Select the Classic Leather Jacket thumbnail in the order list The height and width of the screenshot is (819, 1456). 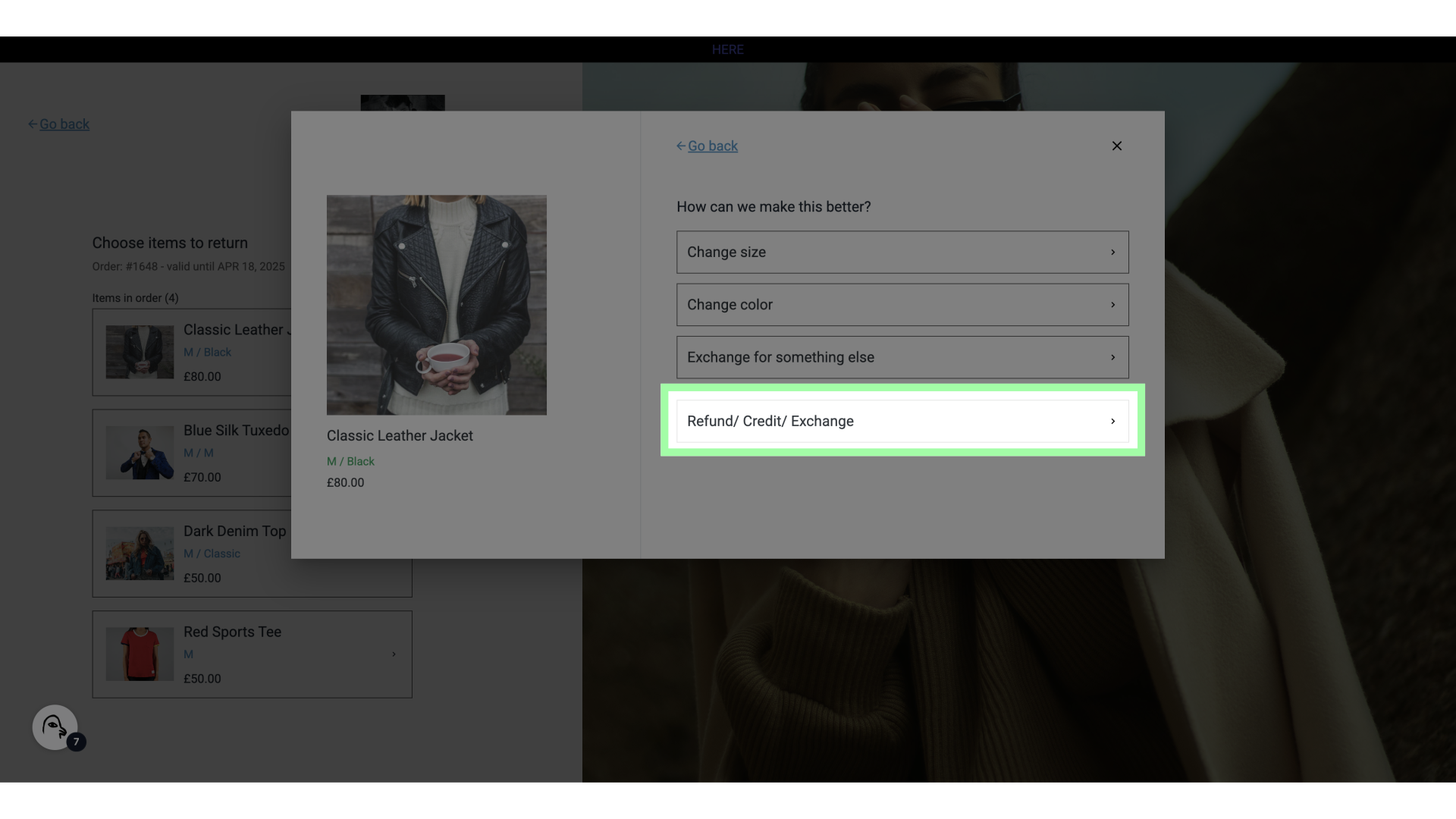coord(140,352)
